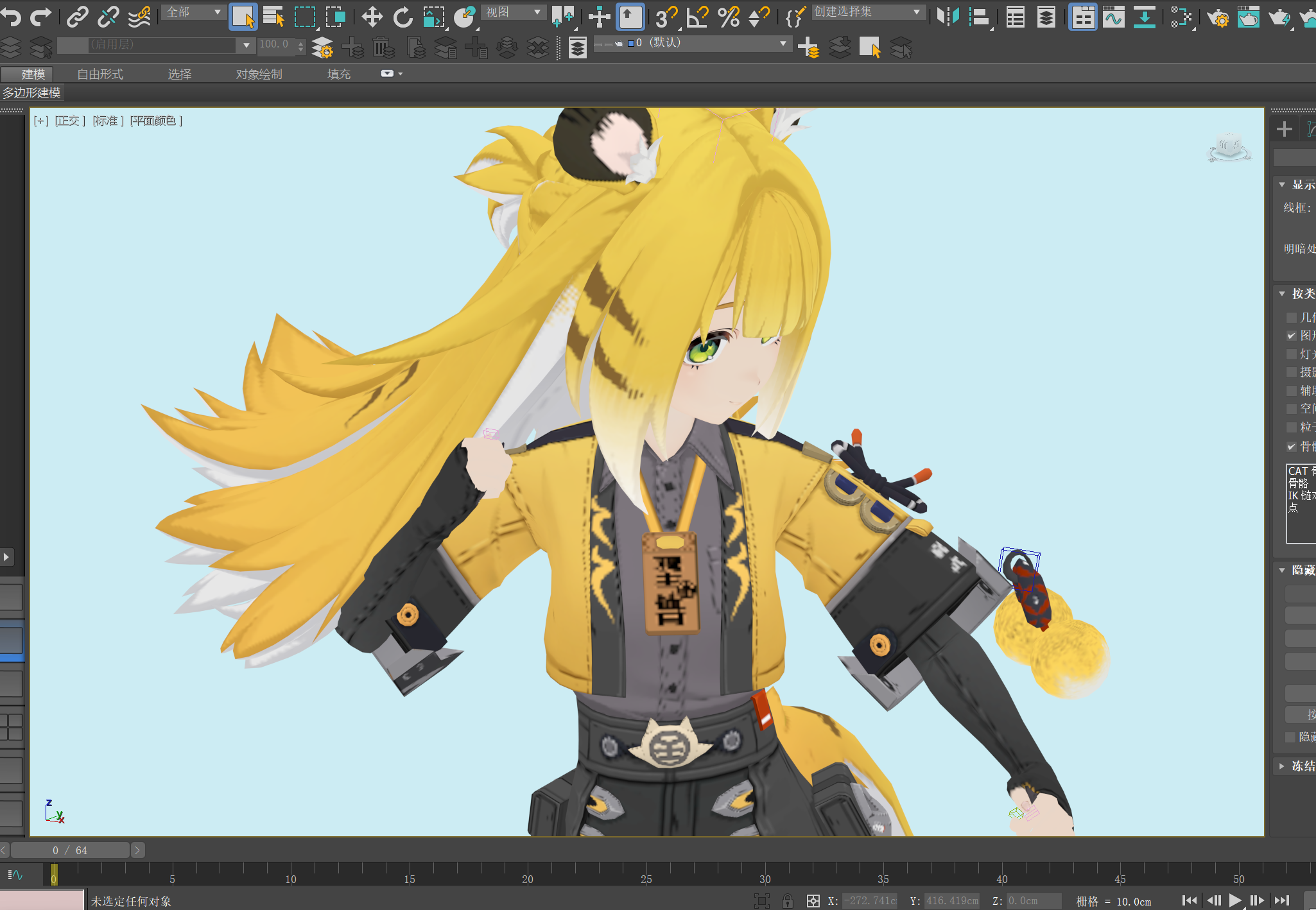1316x910 pixels.
Task: Select the Select and Move tool
Action: (x=372, y=17)
